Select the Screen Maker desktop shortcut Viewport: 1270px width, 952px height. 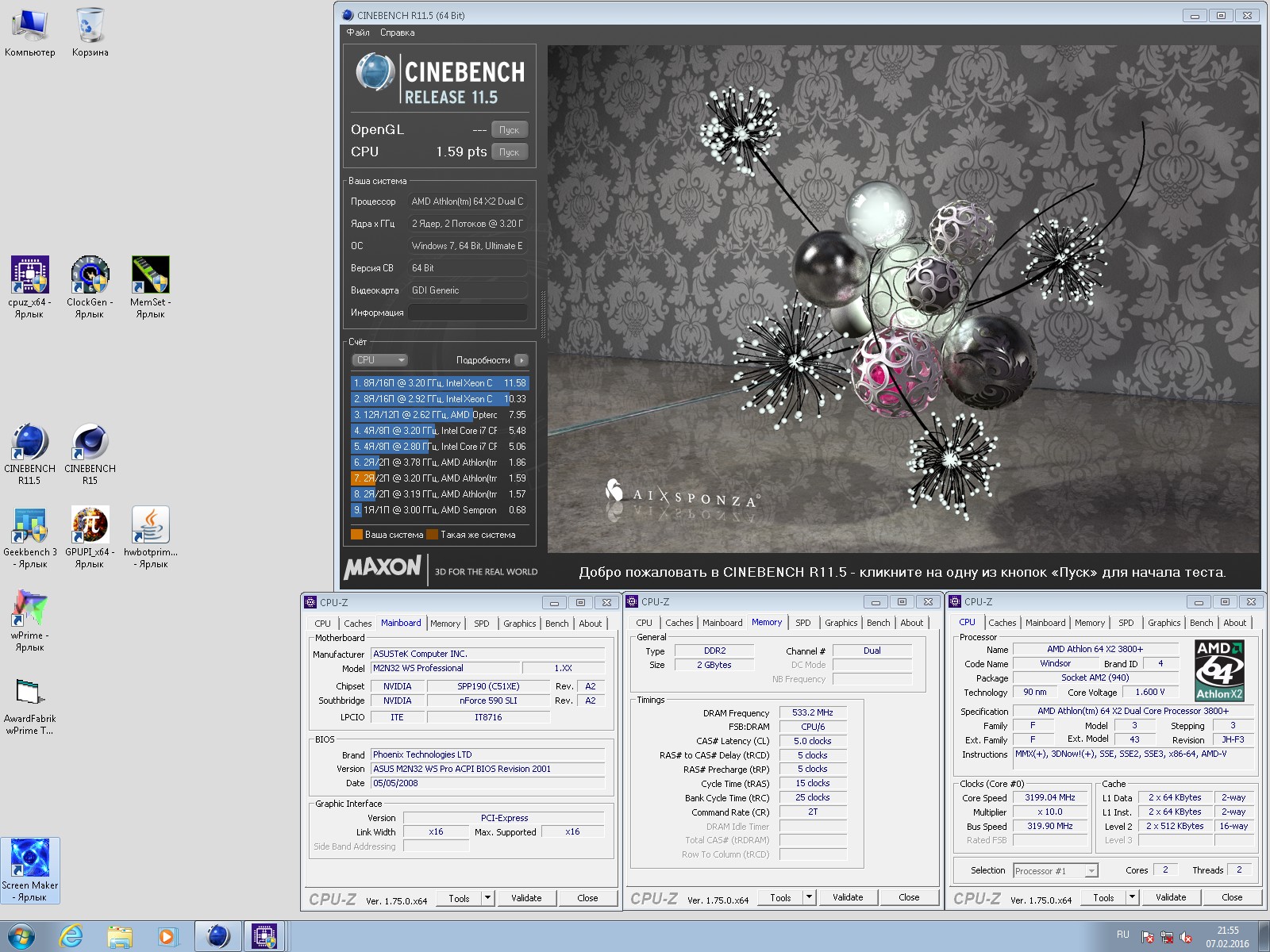point(29,870)
